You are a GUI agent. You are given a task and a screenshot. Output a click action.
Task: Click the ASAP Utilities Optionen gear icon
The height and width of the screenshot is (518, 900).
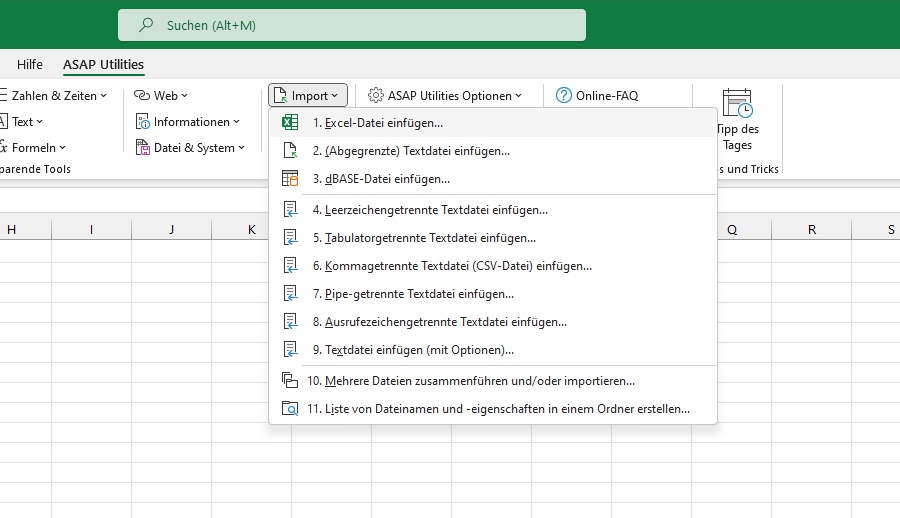tap(375, 95)
